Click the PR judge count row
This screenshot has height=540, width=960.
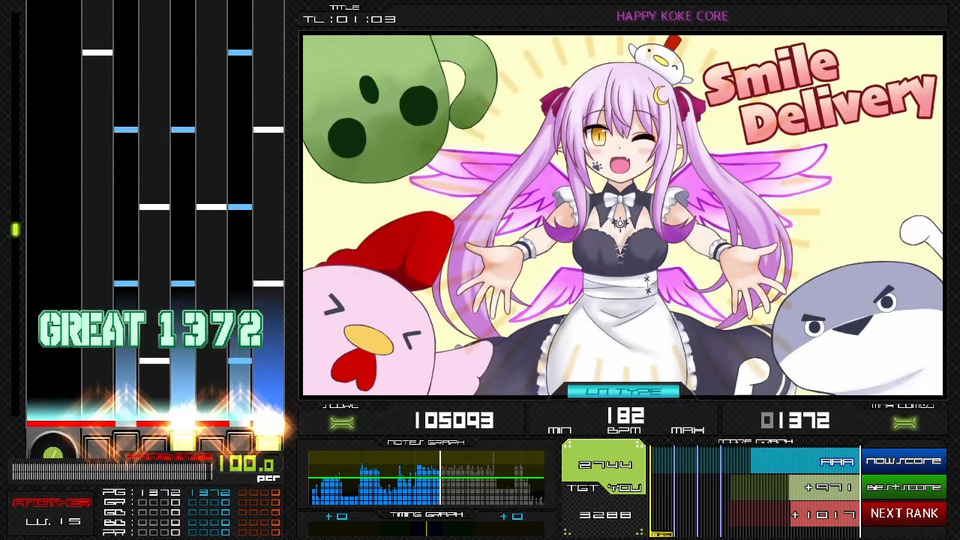(191, 533)
